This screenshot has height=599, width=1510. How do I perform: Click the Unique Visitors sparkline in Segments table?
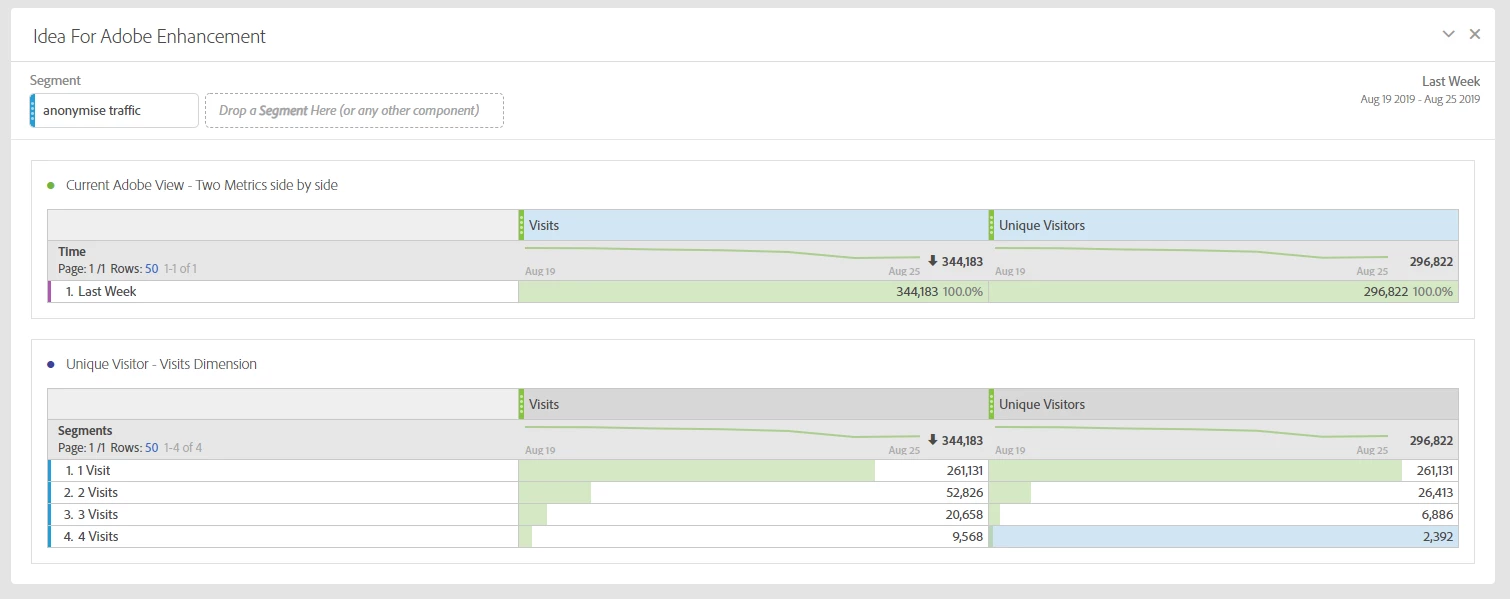pyautogui.click(x=1192, y=433)
